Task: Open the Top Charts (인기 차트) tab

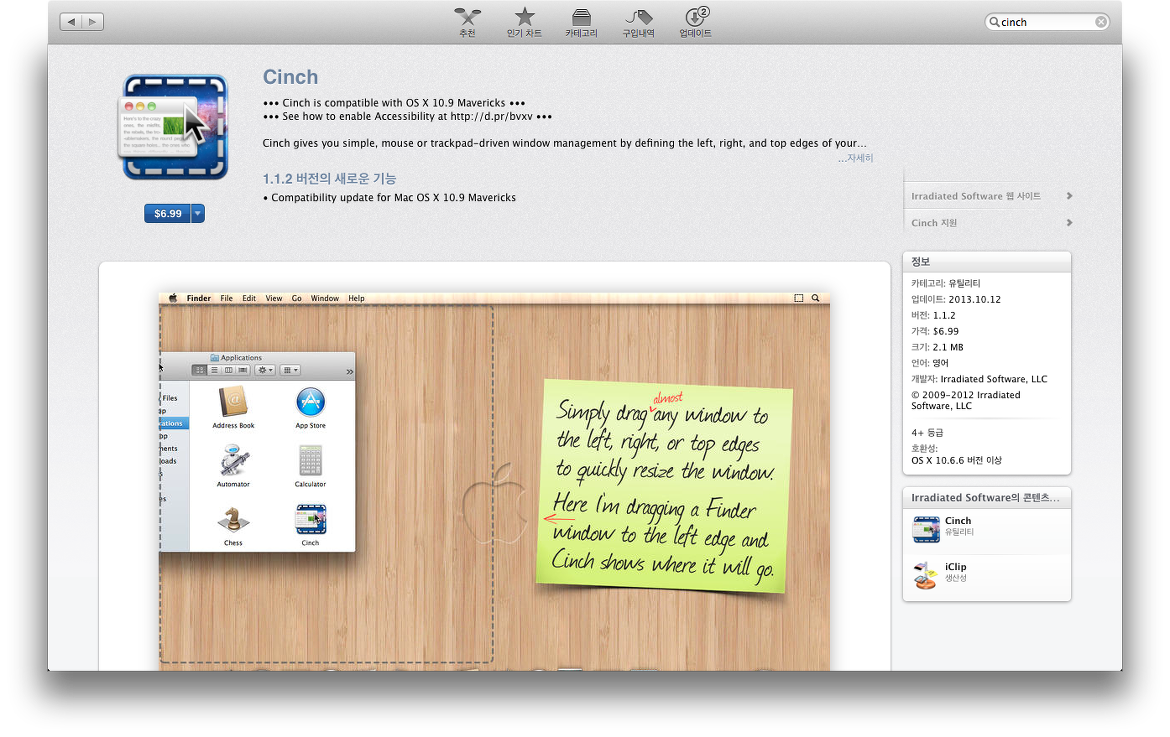Action: click(525, 22)
